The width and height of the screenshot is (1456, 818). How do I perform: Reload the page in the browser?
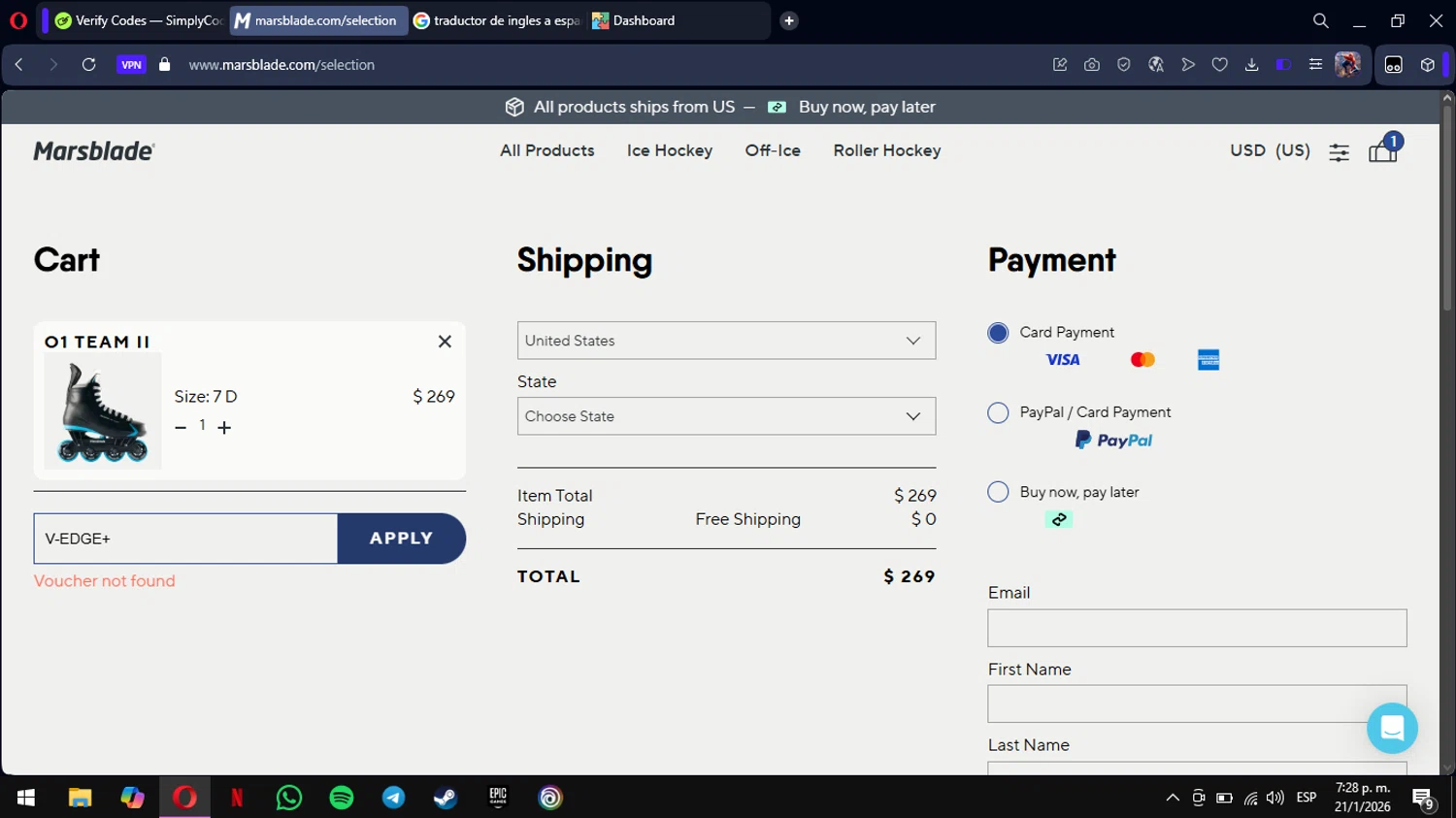[x=88, y=64]
